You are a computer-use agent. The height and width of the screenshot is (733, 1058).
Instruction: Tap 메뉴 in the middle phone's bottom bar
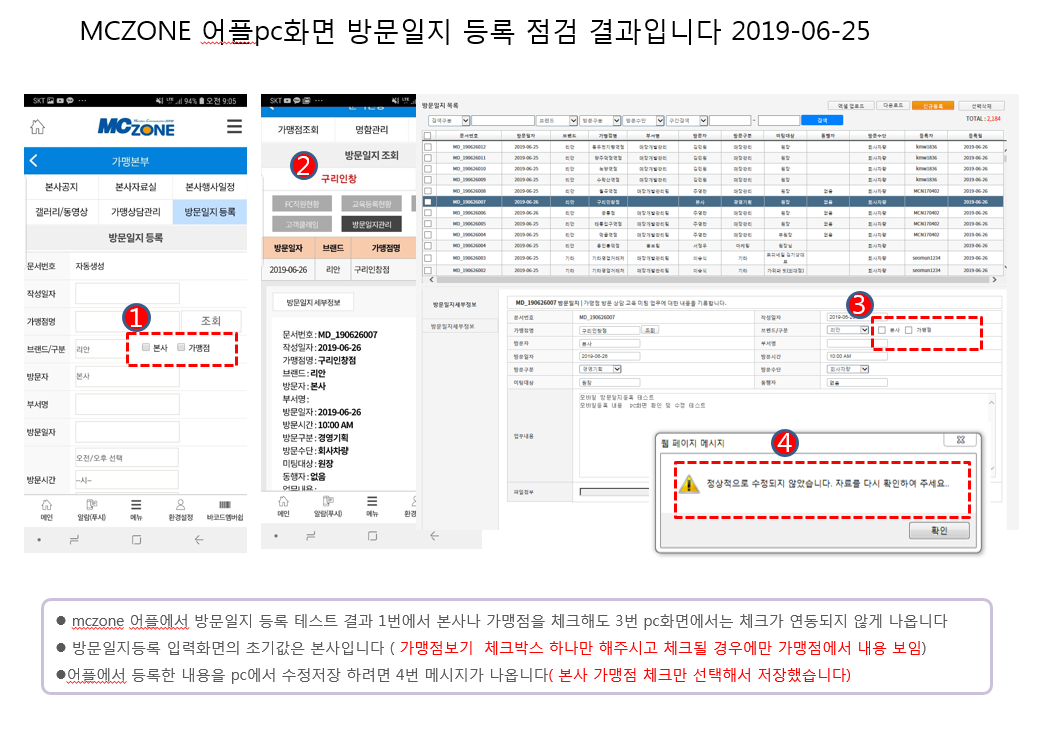click(372, 507)
